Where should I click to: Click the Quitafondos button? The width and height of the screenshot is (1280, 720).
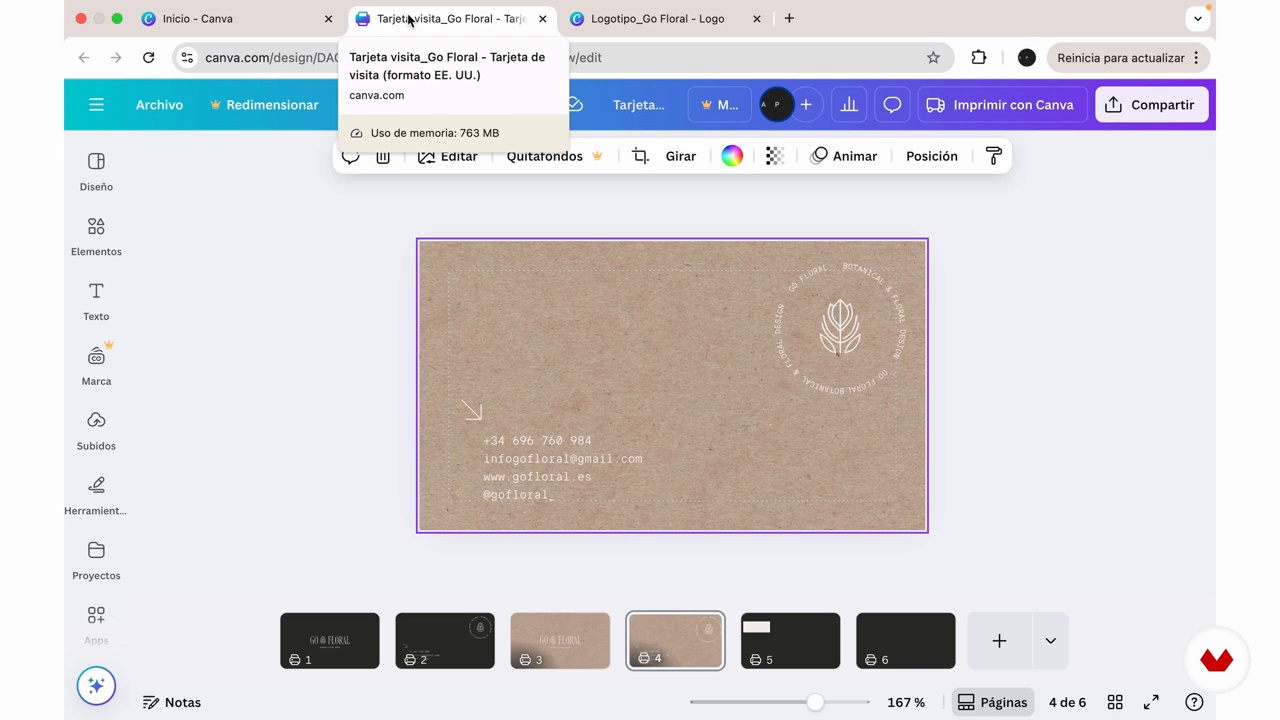point(554,156)
